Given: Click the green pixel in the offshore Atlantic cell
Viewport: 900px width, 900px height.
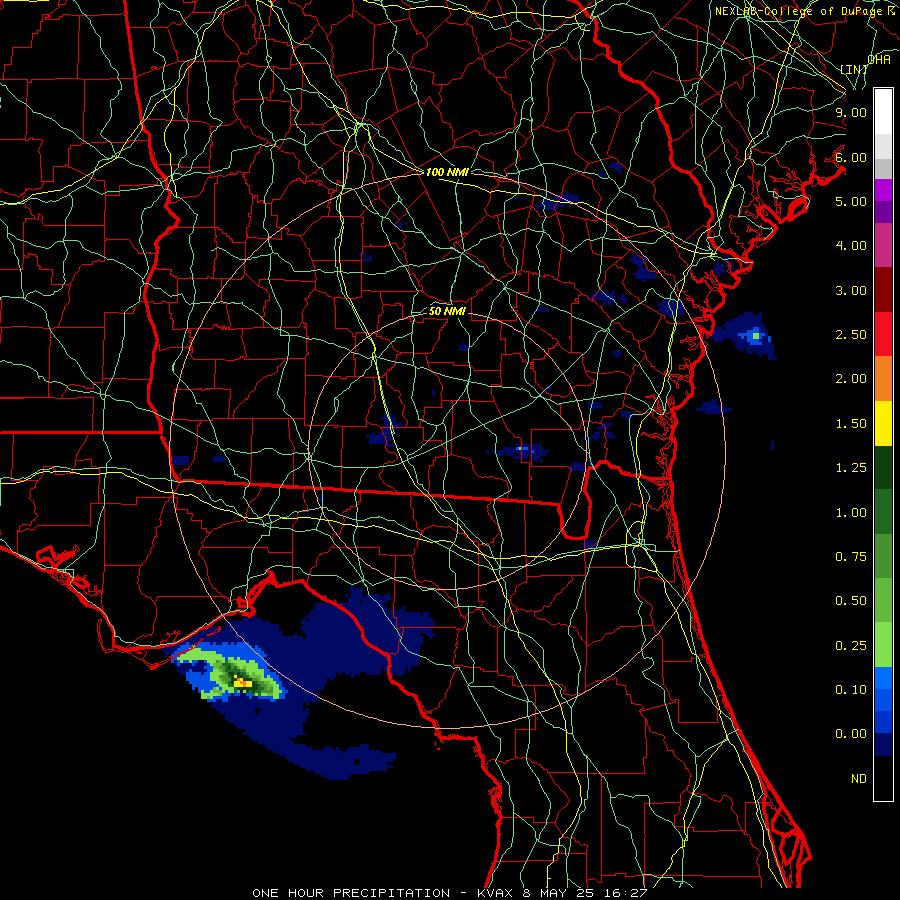Looking at the screenshot, I should [756, 336].
